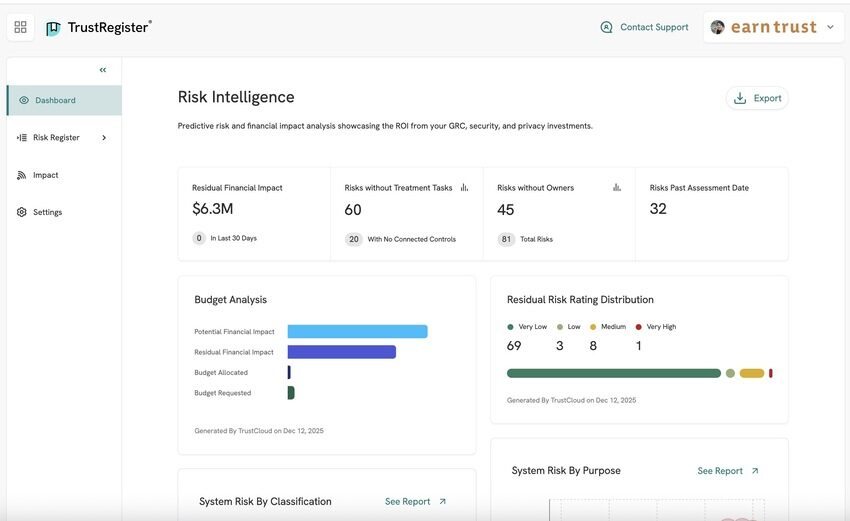Click the yellow Medium distribution segment
Viewport: 850px width, 521px height.
pos(752,373)
